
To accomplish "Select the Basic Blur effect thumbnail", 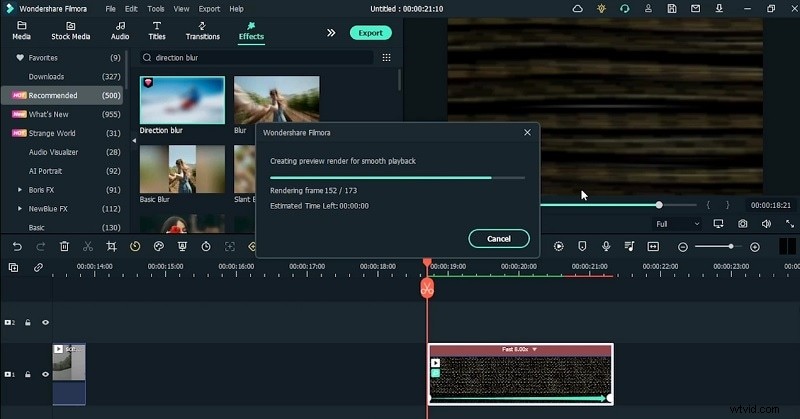I will (x=182, y=169).
